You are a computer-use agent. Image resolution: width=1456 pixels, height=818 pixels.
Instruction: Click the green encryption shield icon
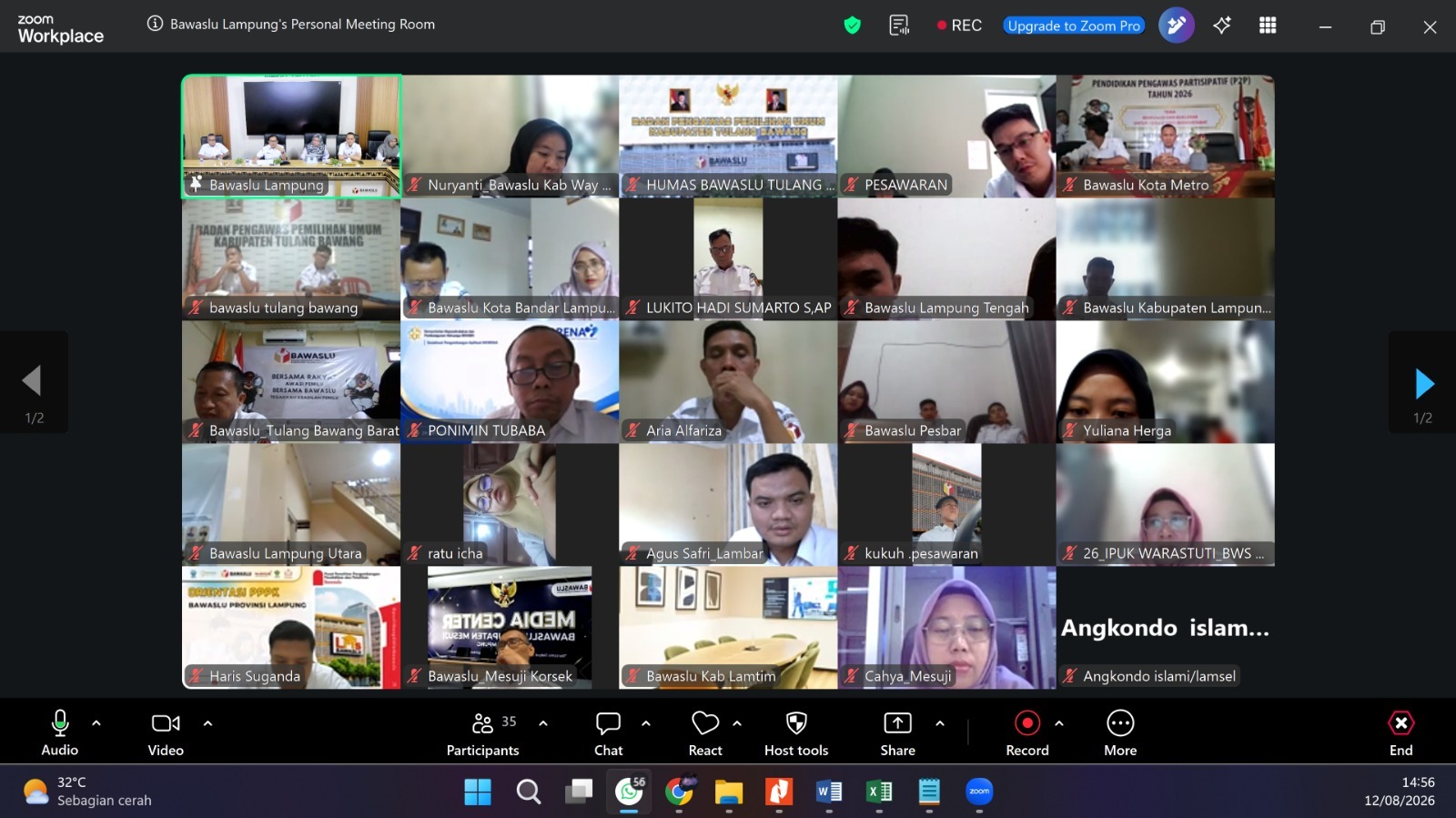coord(852,25)
